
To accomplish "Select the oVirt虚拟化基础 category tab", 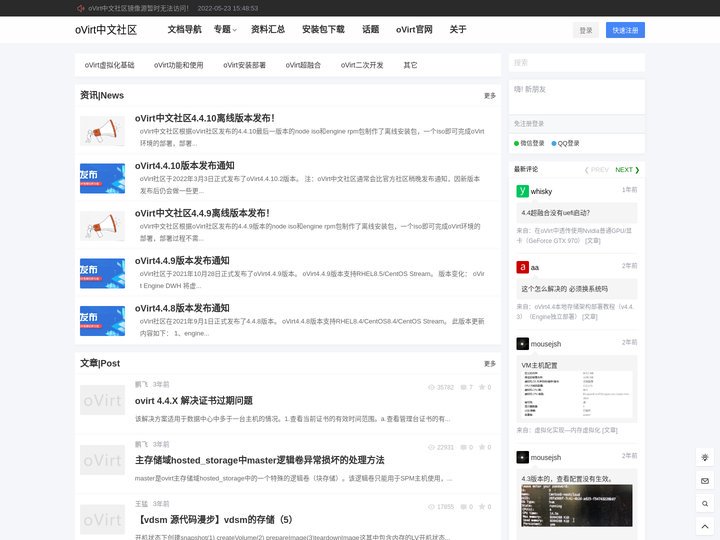I will coord(109,65).
